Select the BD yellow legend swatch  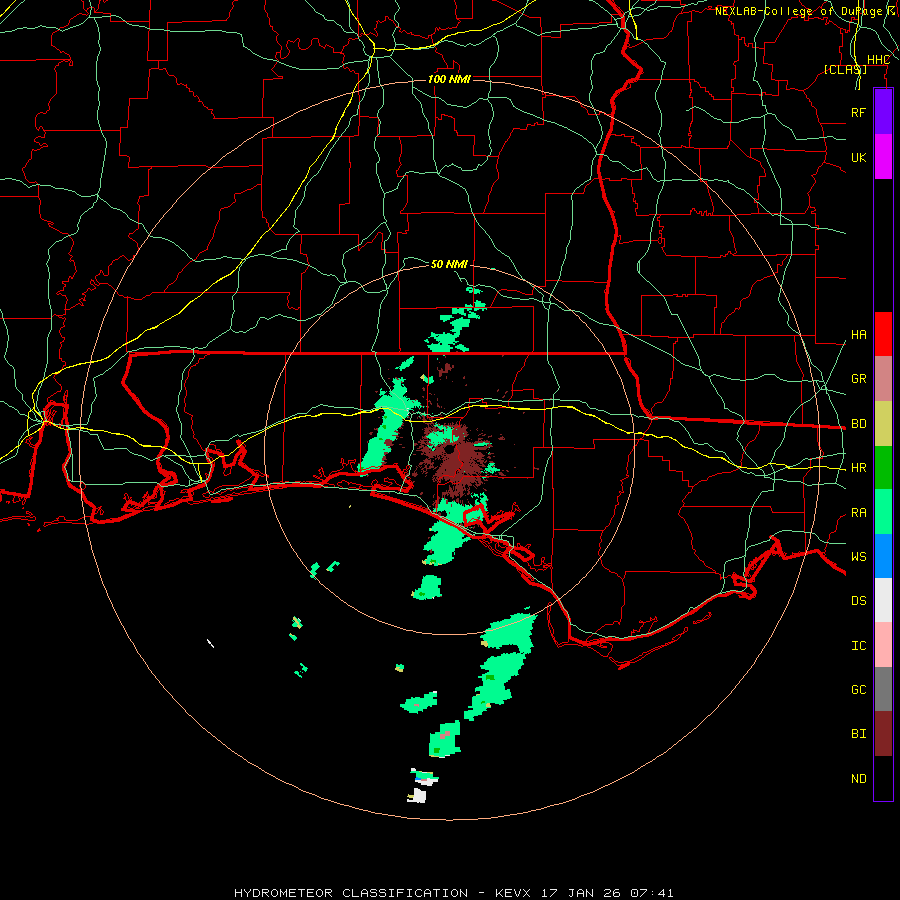[x=883, y=424]
